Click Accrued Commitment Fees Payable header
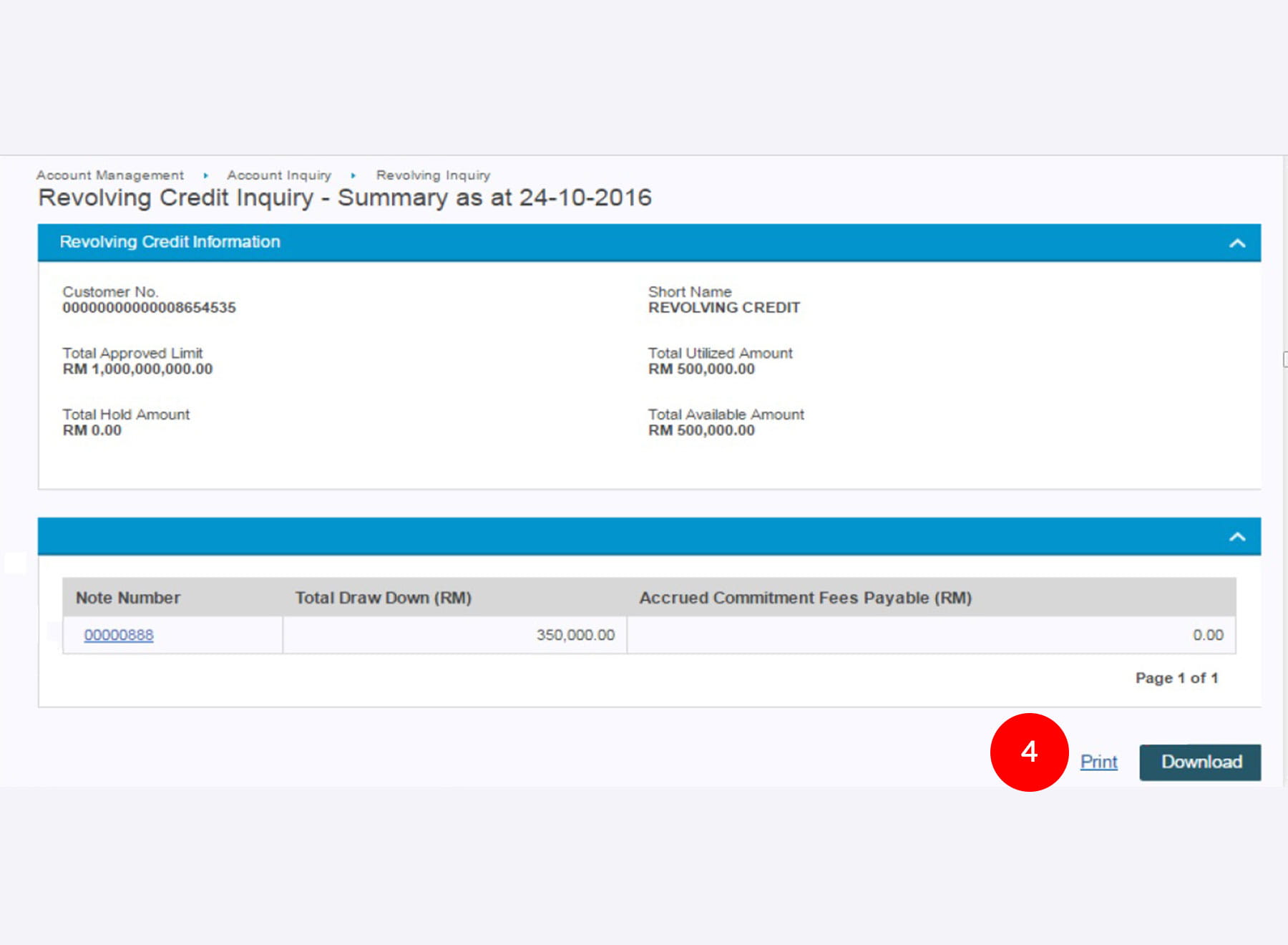This screenshot has height=945, width=1288. tap(805, 598)
